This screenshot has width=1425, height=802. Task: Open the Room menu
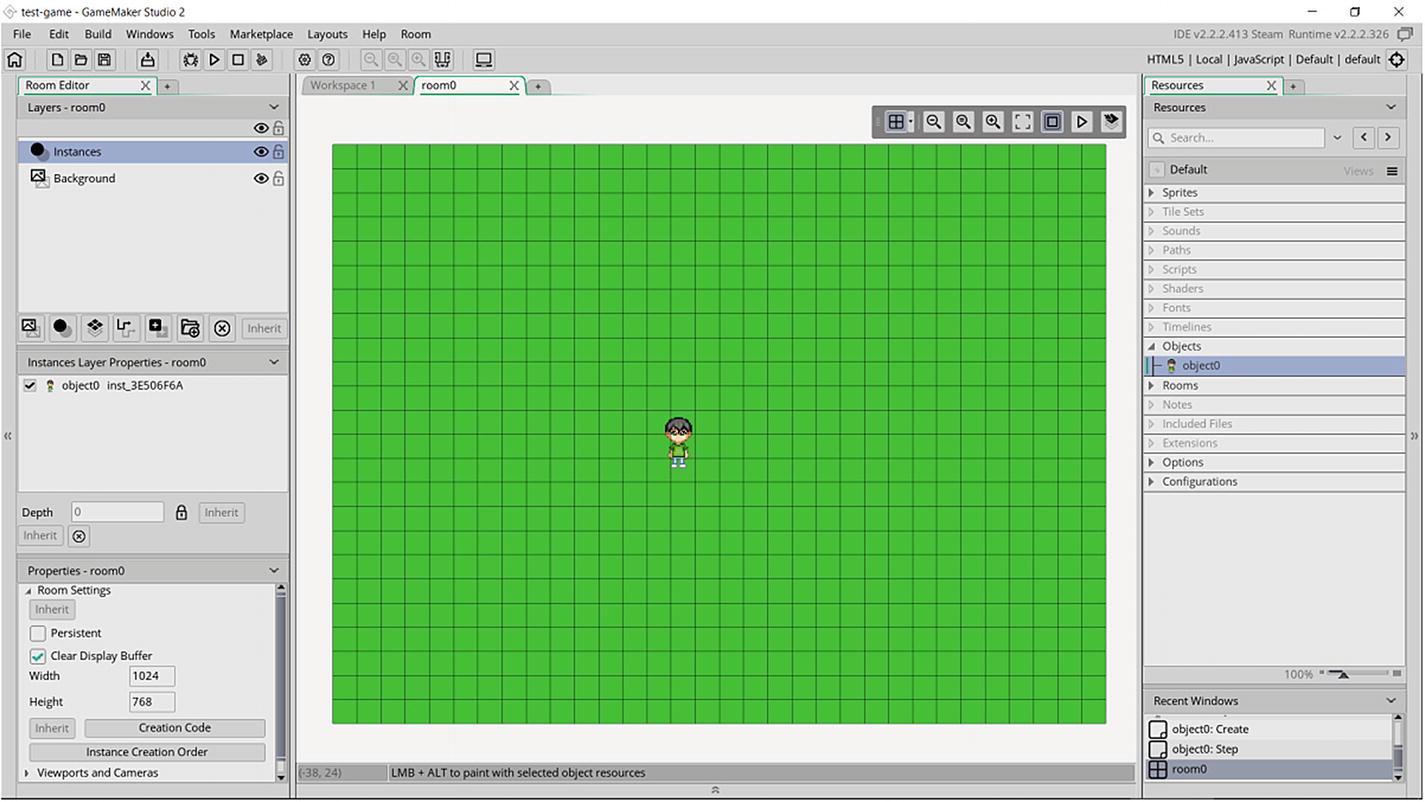tap(416, 34)
